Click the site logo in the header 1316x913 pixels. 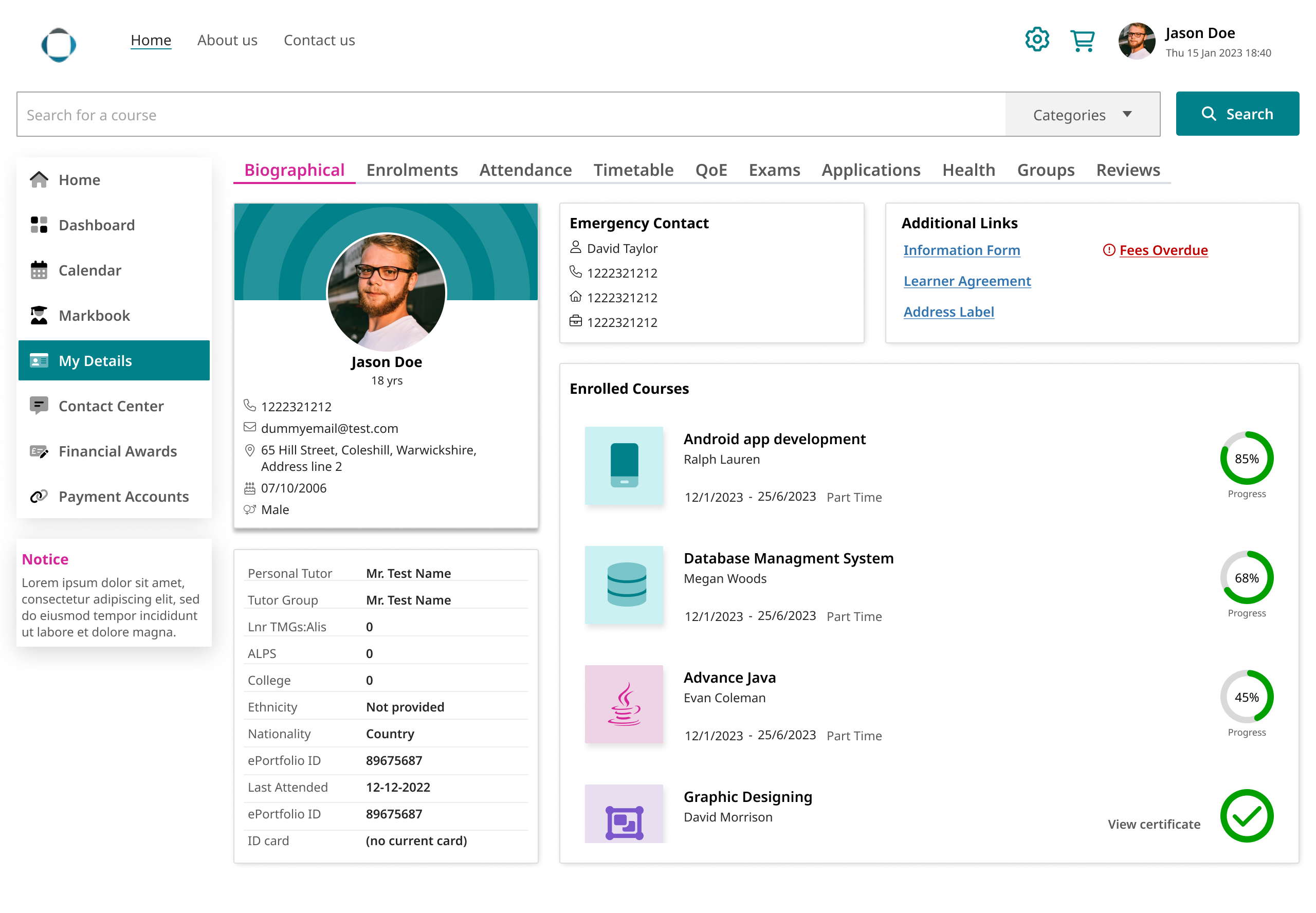pyautogui.click(x=58, y=45)
